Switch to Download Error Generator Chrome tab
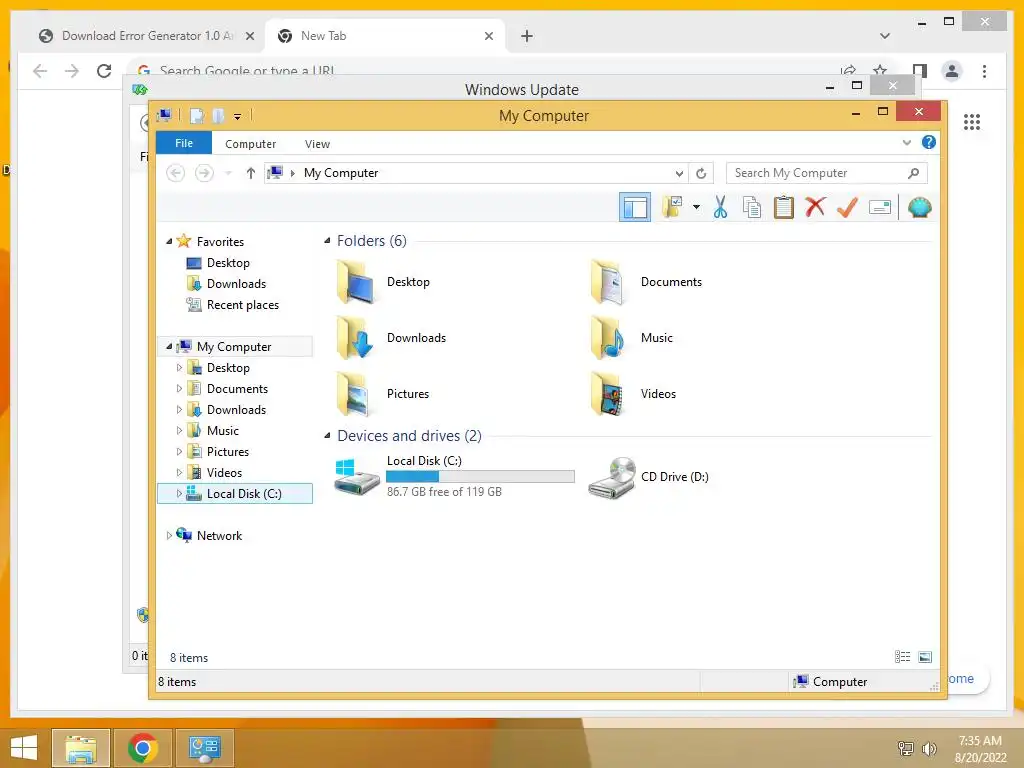This screenshot has height=768, width=1024. tap(147, 36)
